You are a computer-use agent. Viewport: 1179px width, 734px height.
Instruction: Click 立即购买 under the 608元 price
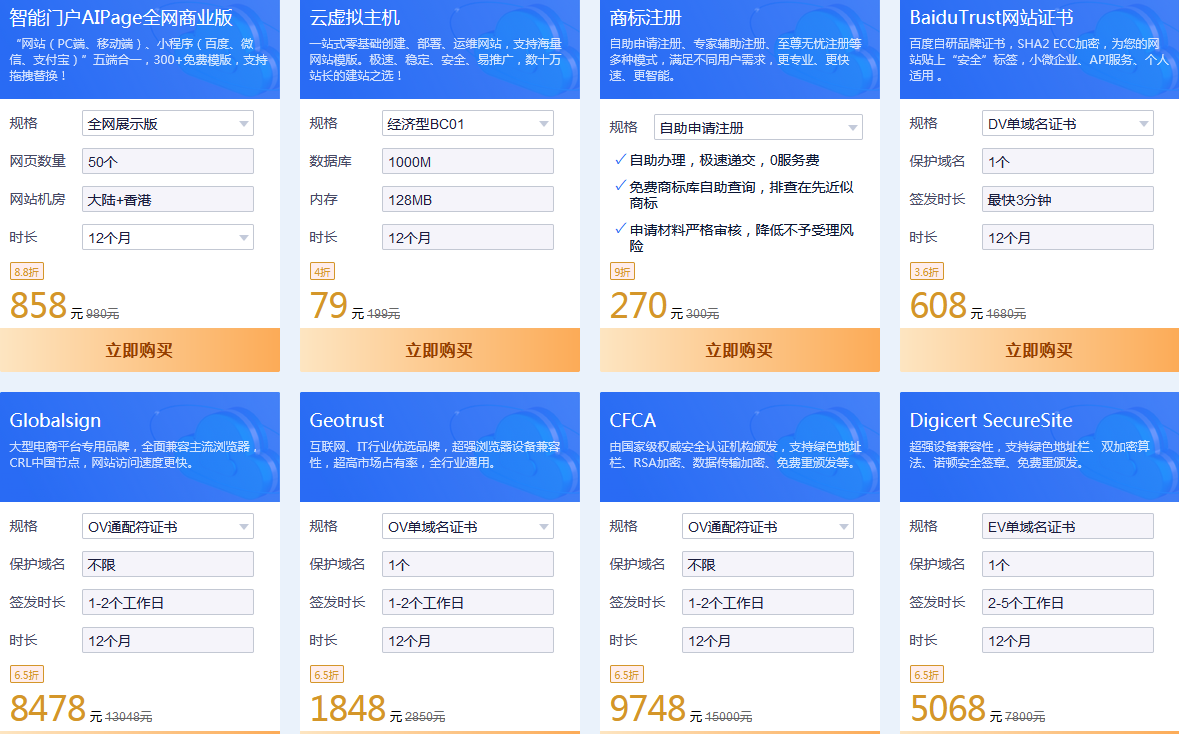1039,350
